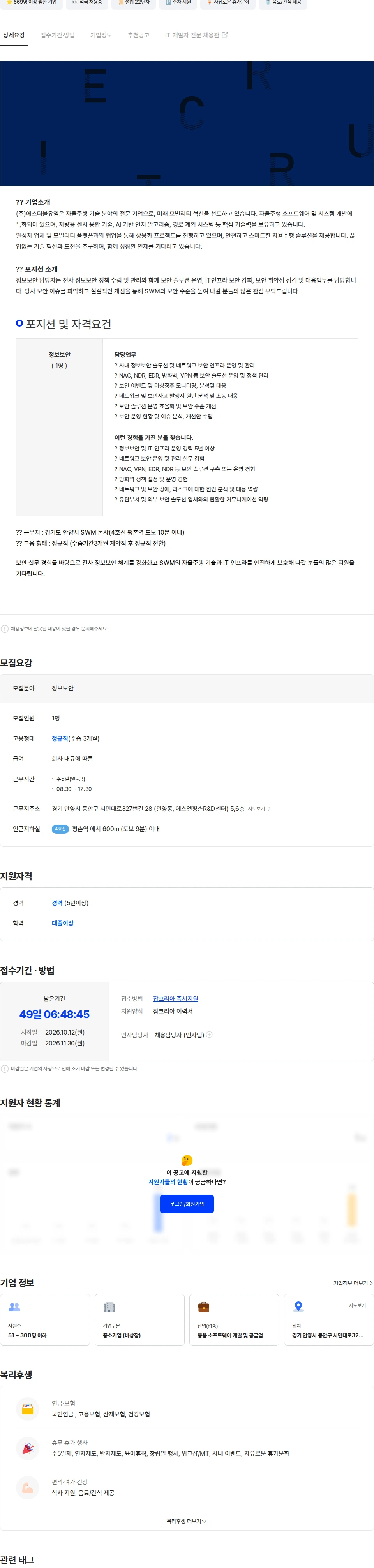Expand 채용담당자 (인사팀) info plus icon
The height and width of the screenshot is (1568, 374).
(x=209, y=1035)
